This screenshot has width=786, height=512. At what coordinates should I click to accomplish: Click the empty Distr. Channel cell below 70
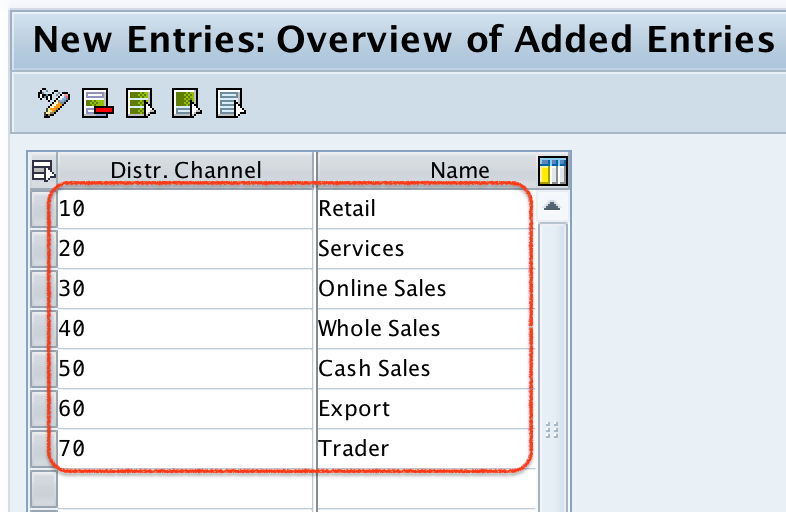[185, 489]
